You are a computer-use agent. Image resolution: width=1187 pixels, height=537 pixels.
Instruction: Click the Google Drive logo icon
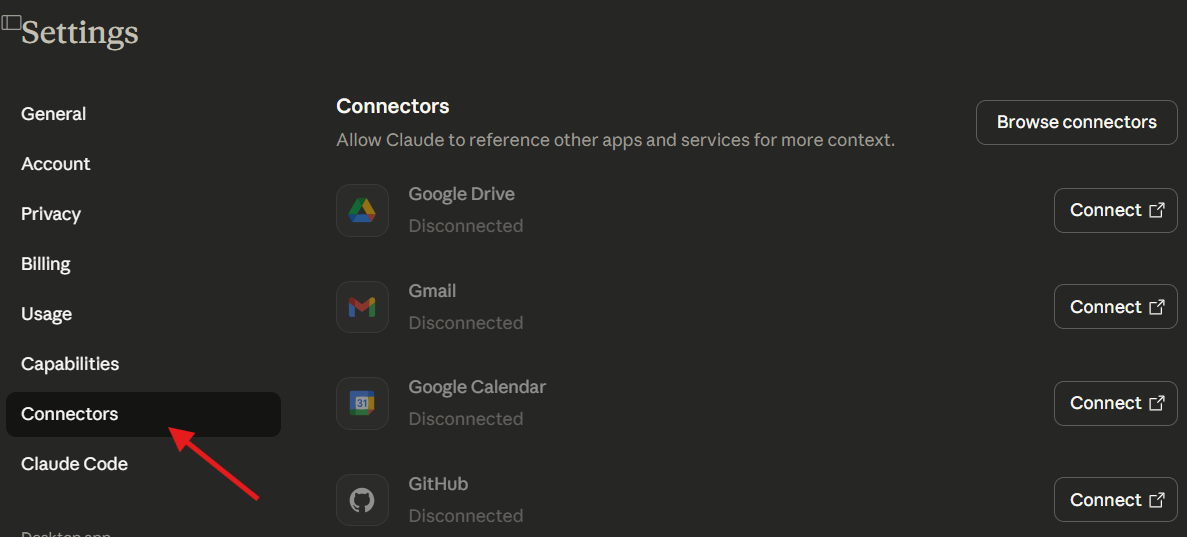point(362,210)
